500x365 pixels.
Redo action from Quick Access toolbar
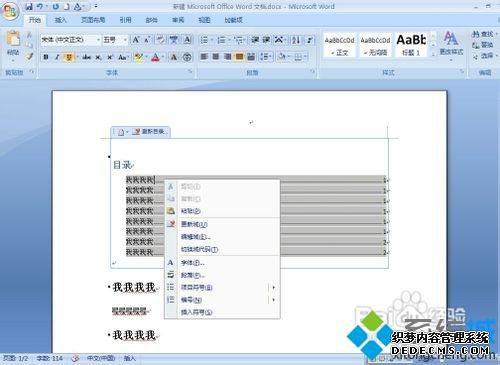coord(55,6)
